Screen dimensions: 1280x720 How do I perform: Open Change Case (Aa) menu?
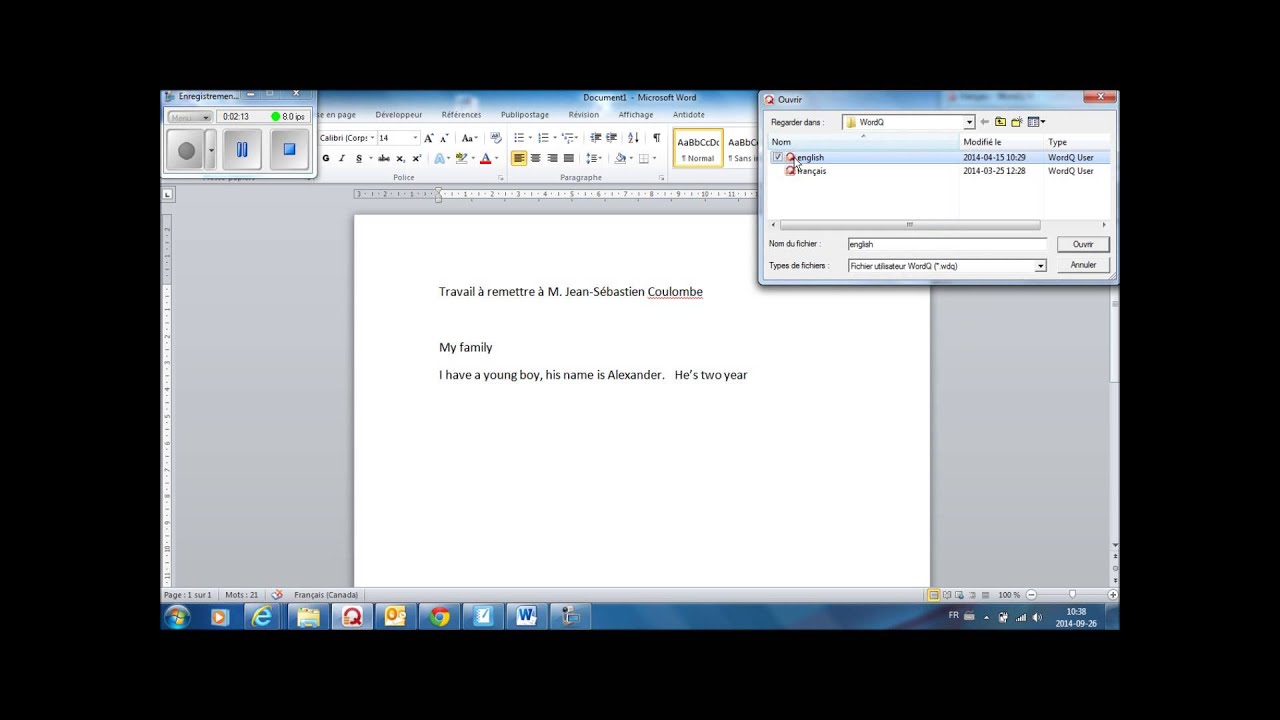coord(468,138)
